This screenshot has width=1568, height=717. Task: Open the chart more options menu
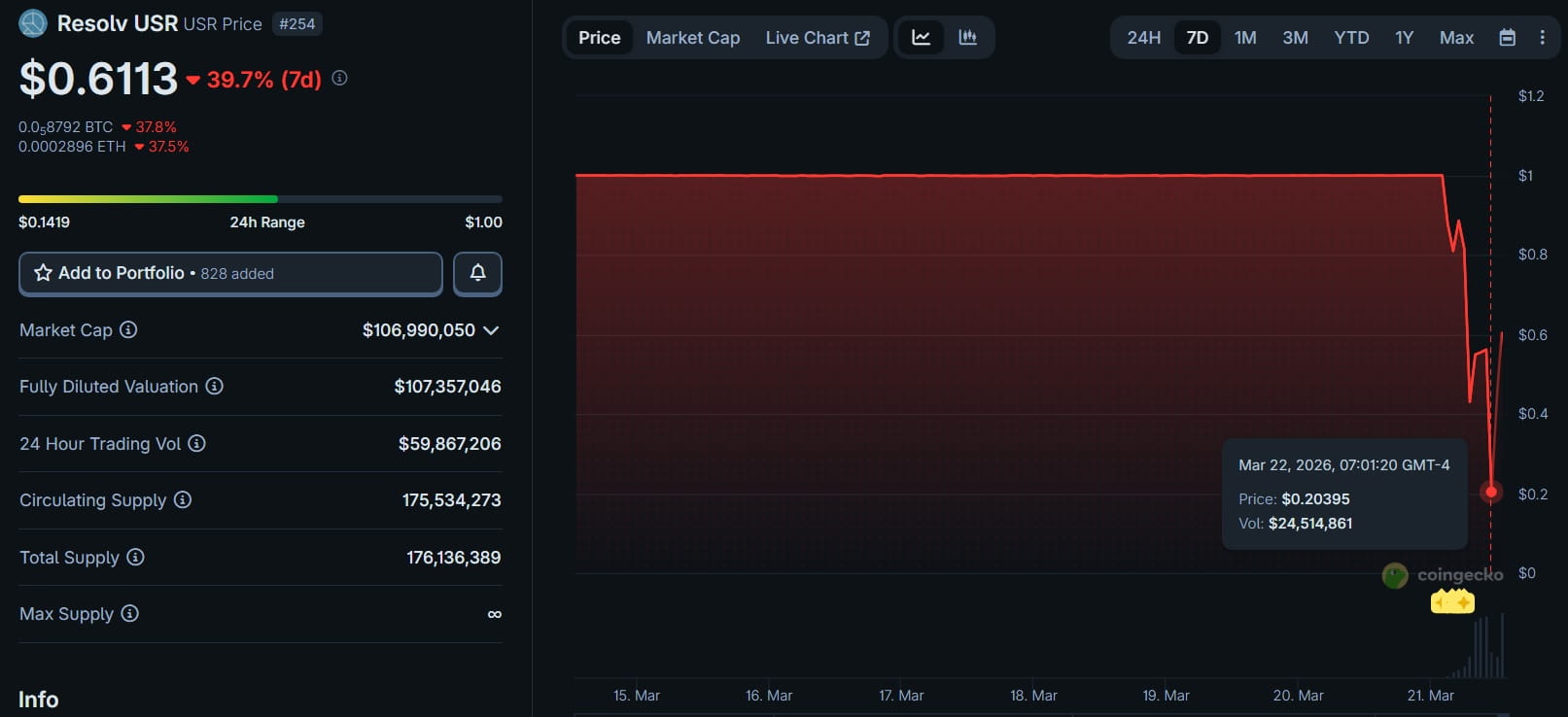point(1542,38)
